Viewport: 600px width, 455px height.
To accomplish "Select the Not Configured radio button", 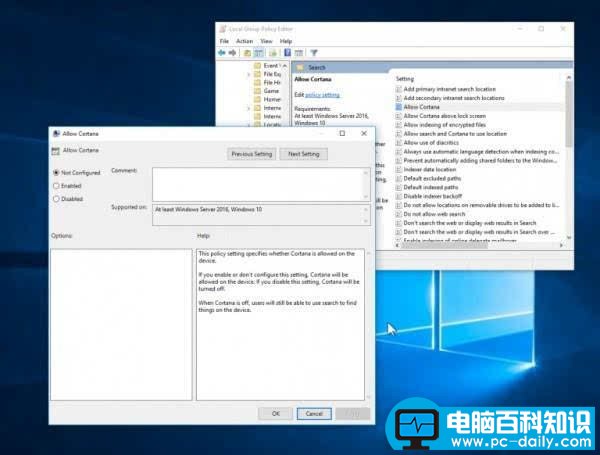I will 56,173.
